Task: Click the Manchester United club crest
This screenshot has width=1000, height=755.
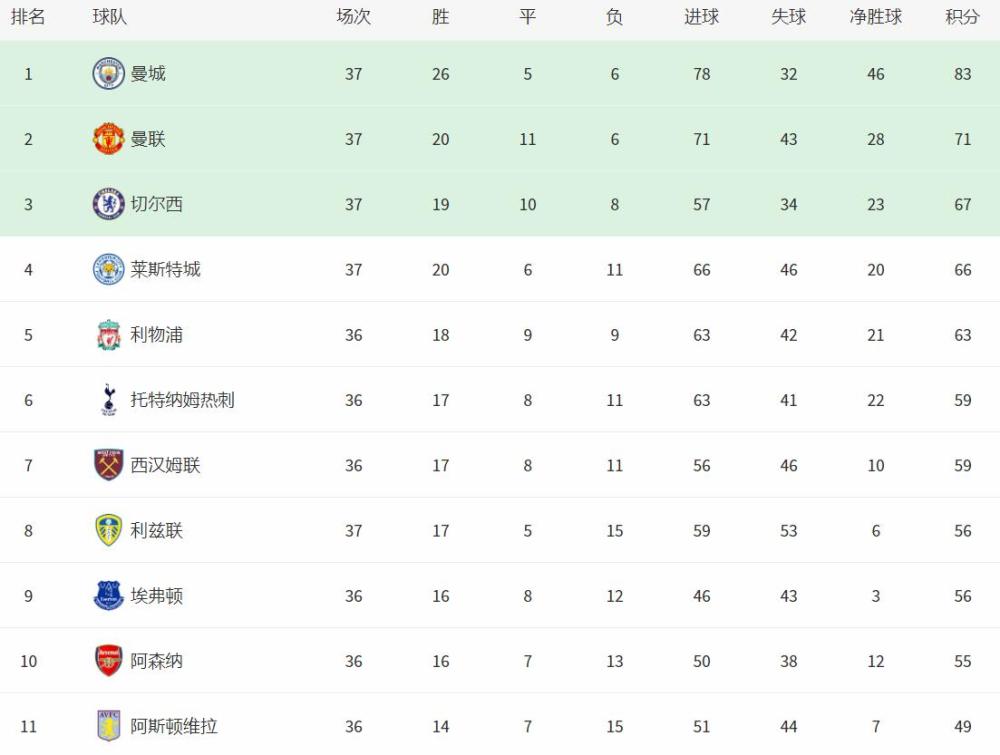Action: coord(108,139)
